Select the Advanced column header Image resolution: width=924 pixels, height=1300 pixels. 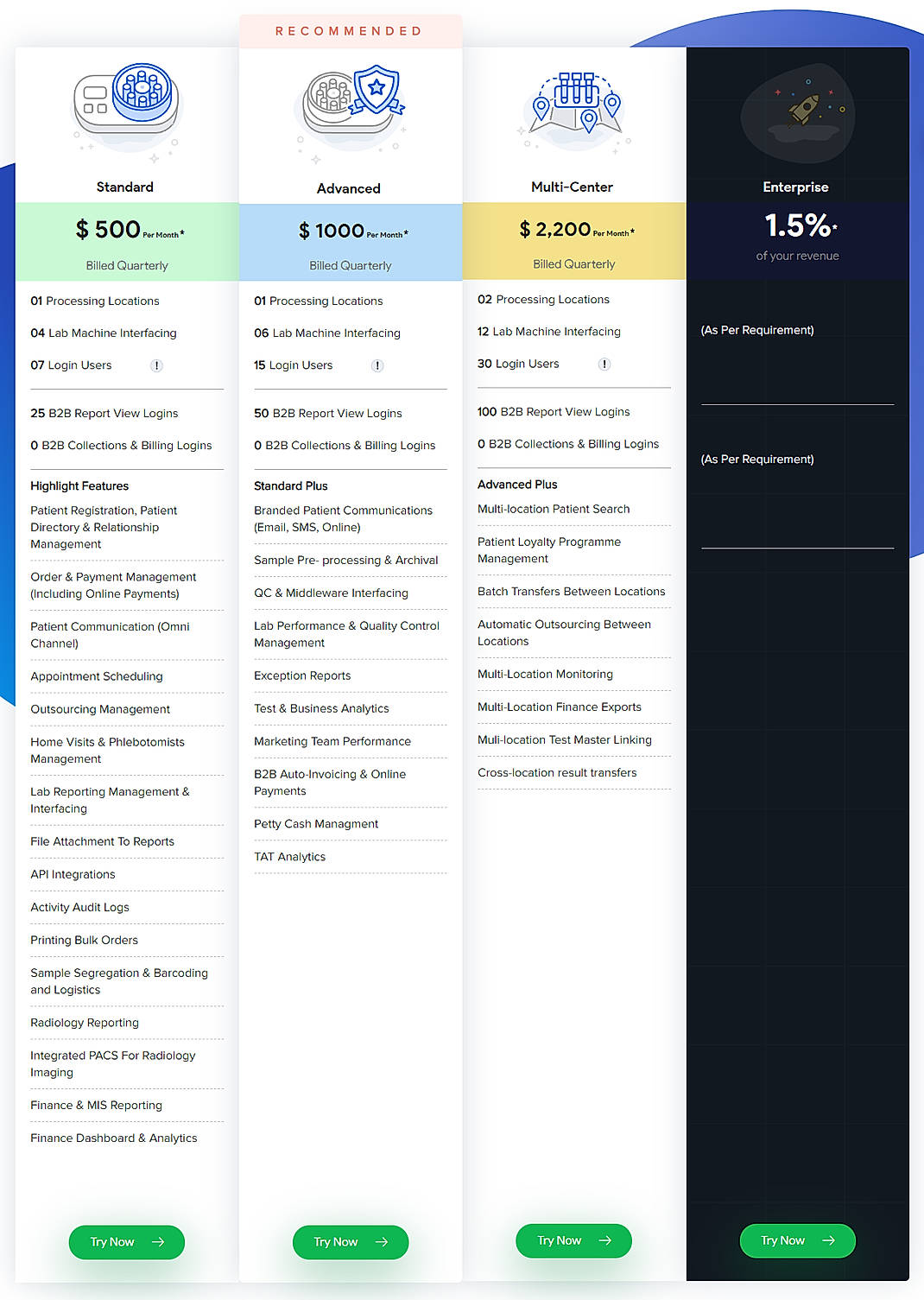[349, 188]
